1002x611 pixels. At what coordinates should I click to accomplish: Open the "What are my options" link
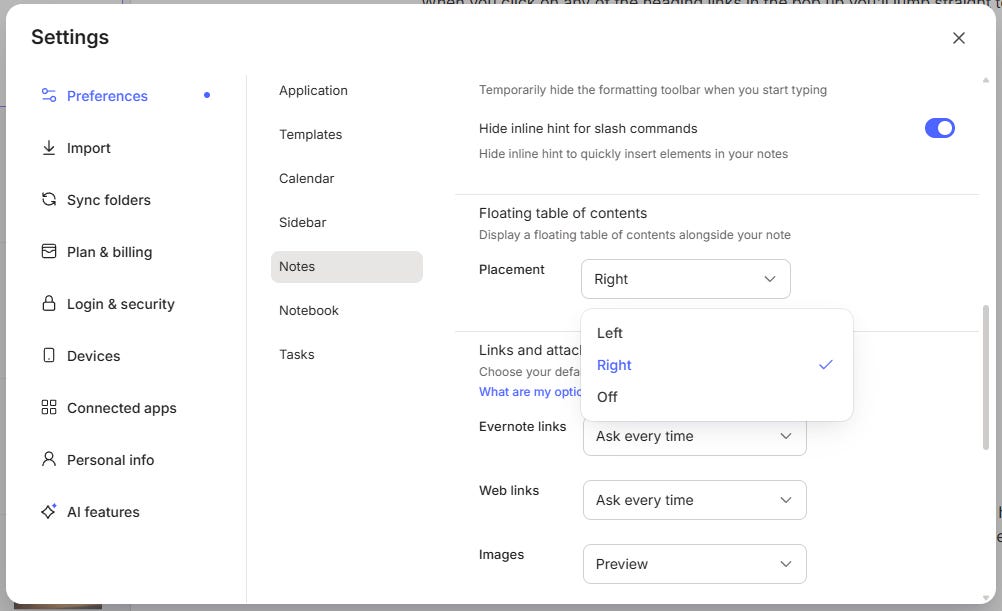(530, 392)
